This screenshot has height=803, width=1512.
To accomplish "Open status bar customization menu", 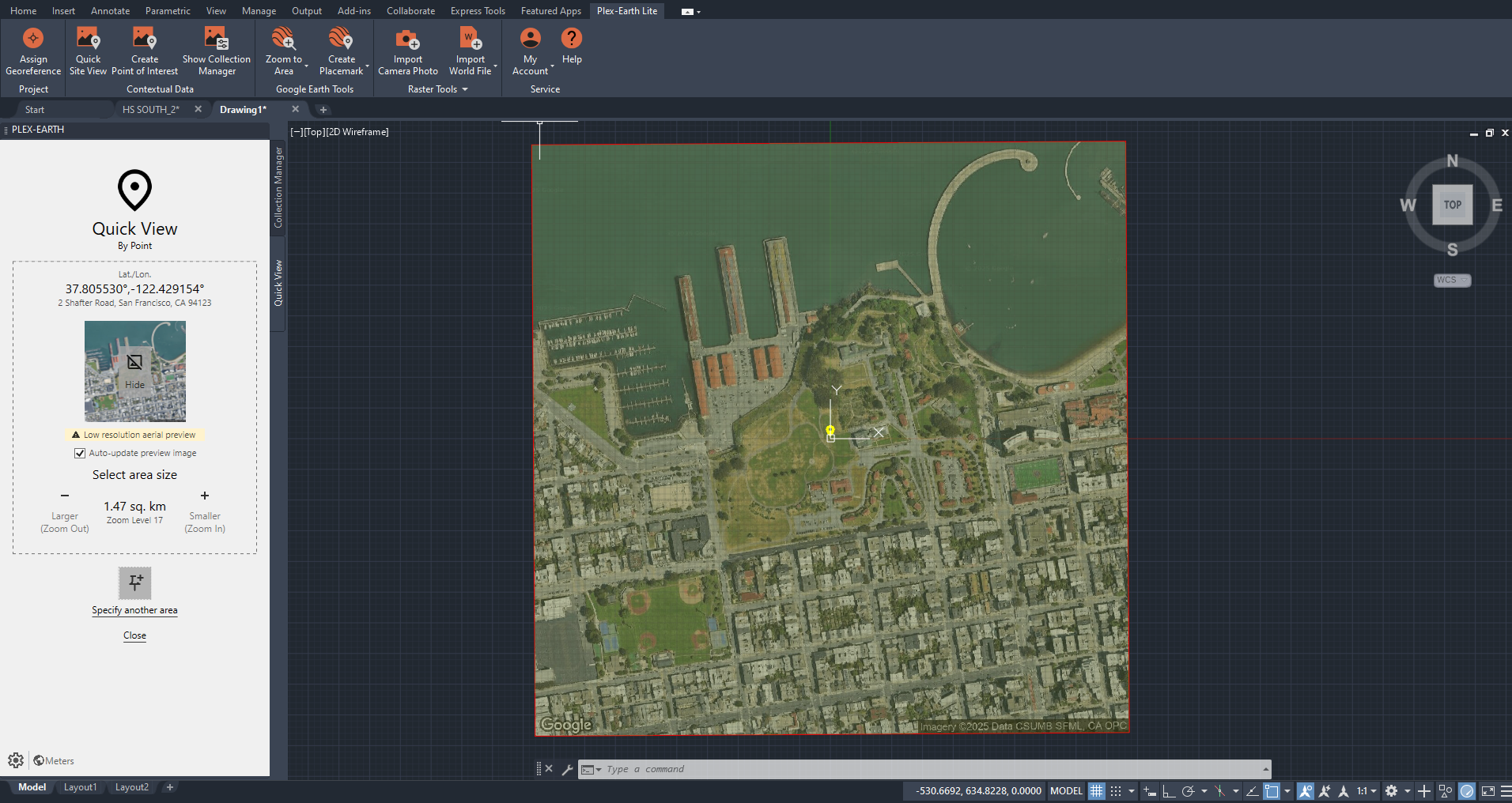I will point(1506,791).
